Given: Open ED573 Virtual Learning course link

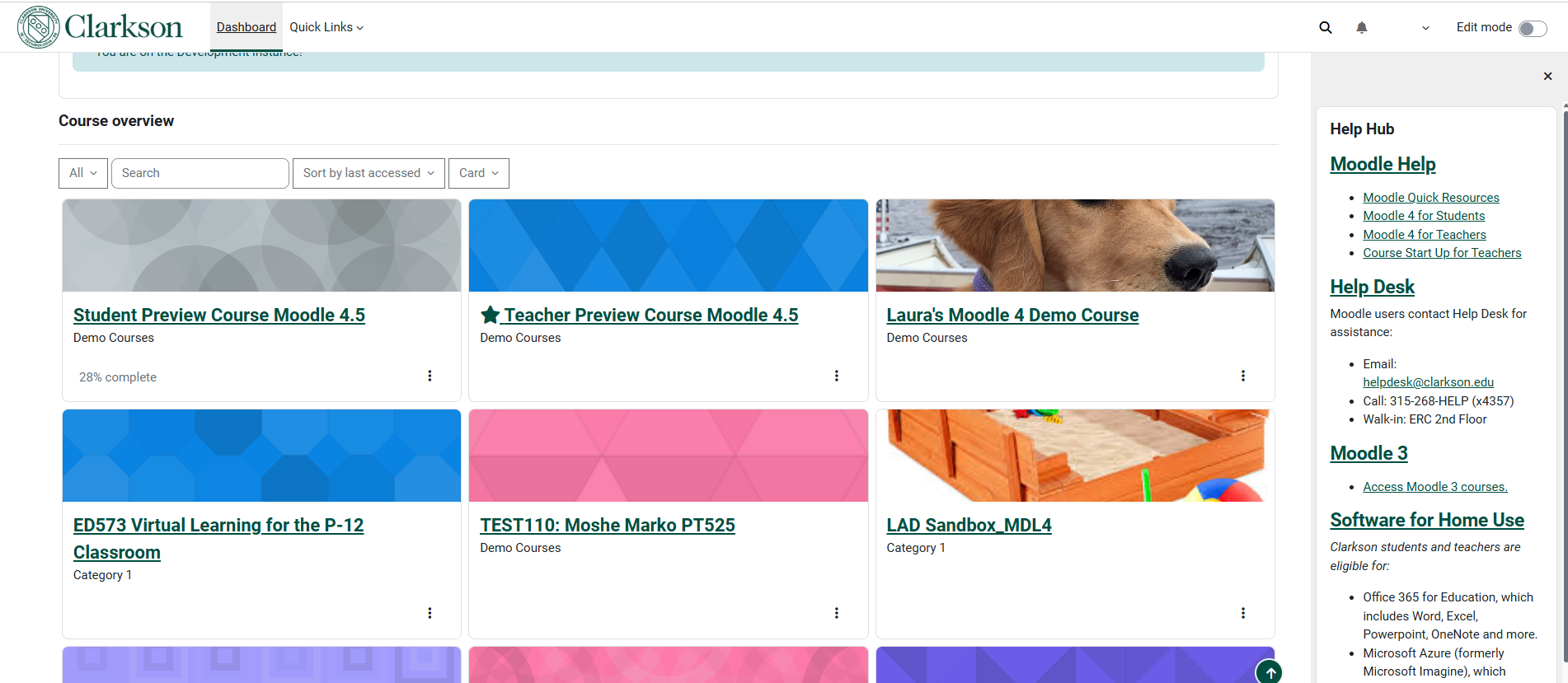Looking at the screenshot, I should point(218,538).
